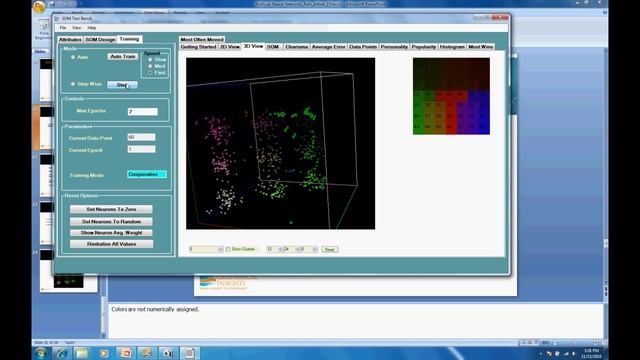Click first rotation stepper beside Reset
The width and height of the screenshot is (640, 360).
point(274,249)
